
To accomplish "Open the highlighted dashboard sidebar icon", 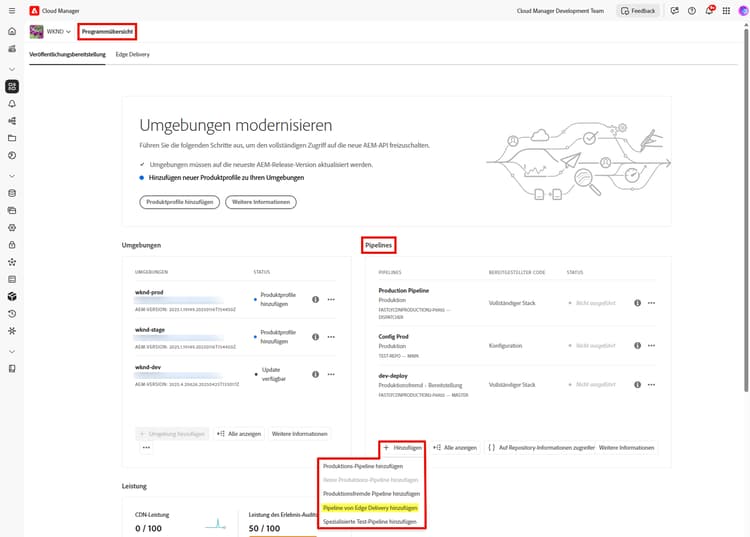I will coord(12,87).
